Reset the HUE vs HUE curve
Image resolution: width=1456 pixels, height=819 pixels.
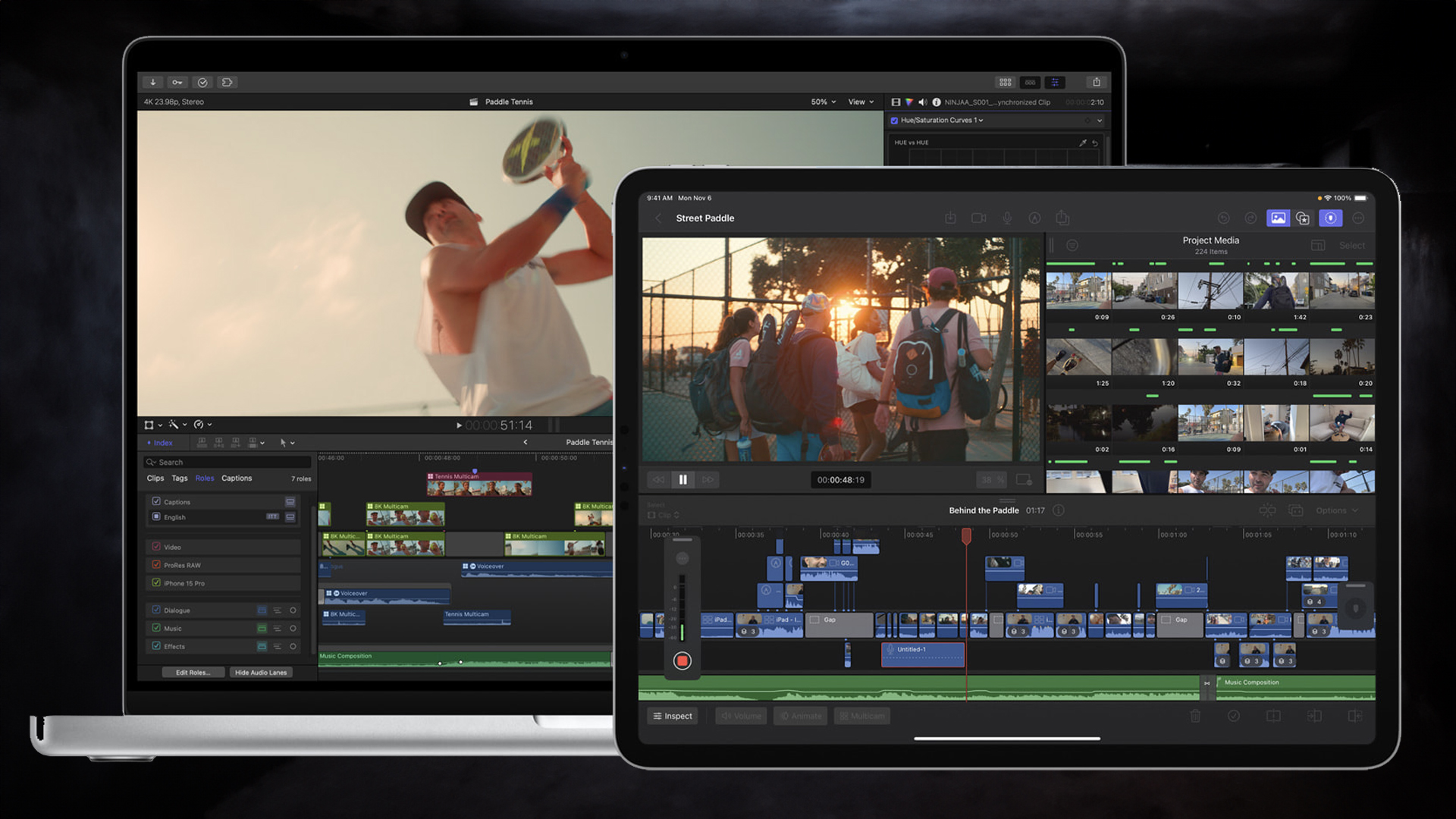tap(1095, 143)
